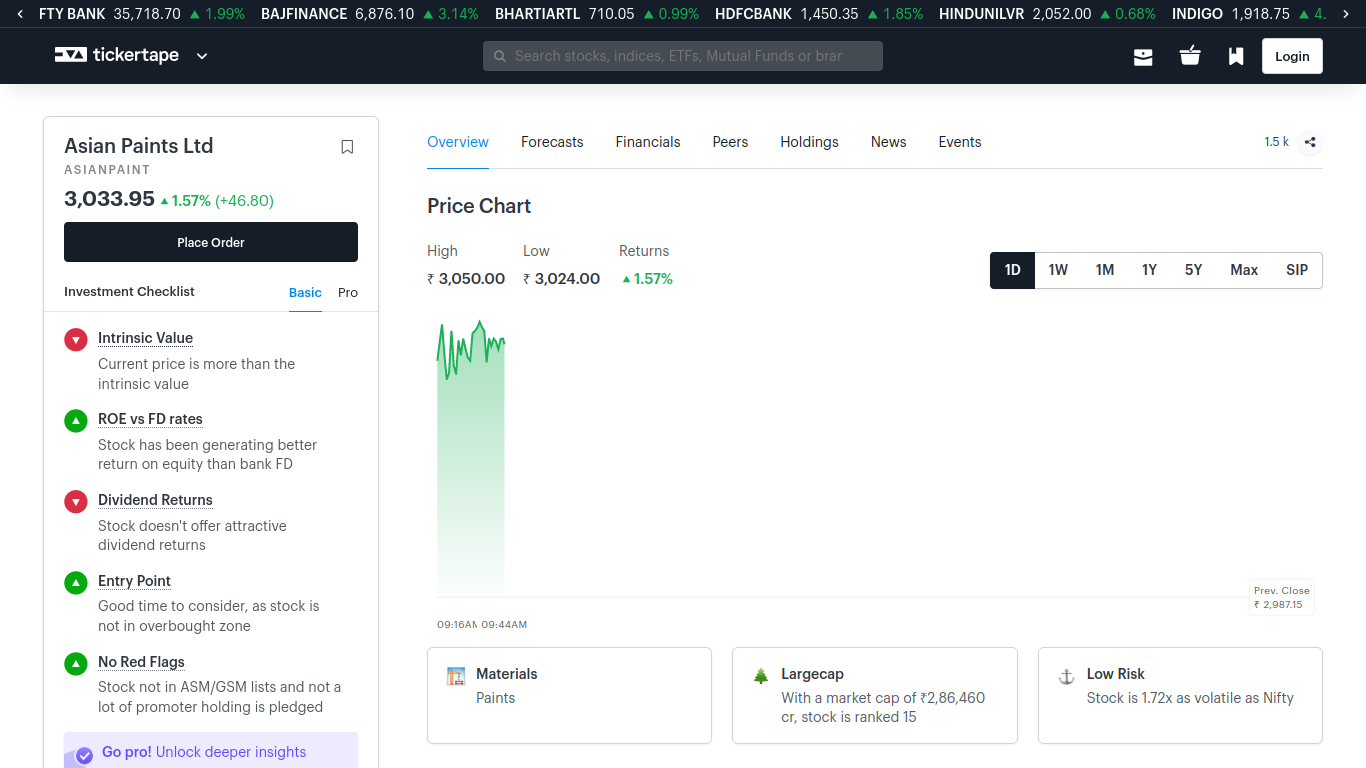Screen dimensions: 1366x768
Task: Switch to the Peers tab
Action: click(730, 142)
